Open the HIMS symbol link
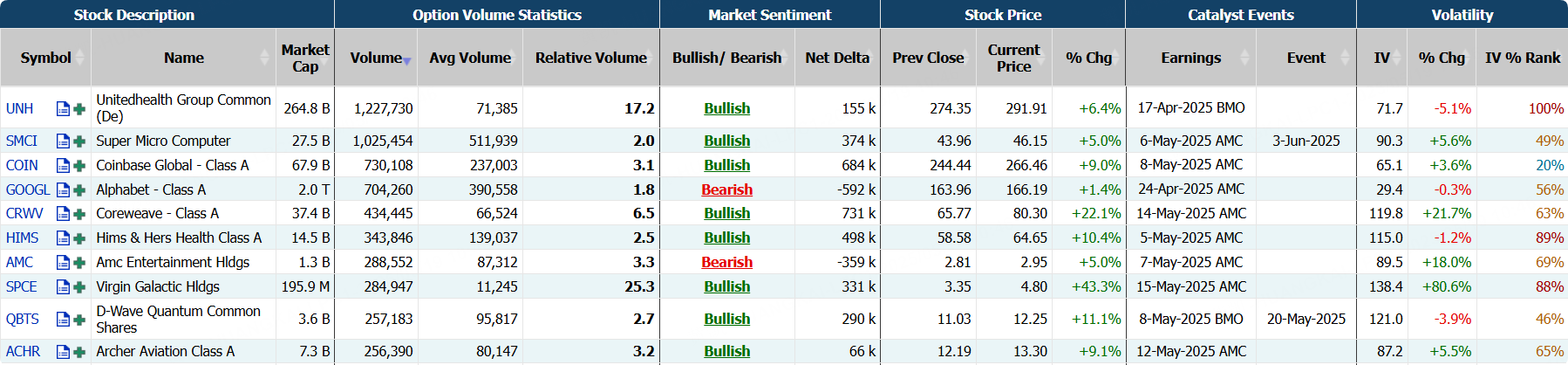Image resolution: width=1568 pixels, height=365 pixels. [x=22, y=238]
